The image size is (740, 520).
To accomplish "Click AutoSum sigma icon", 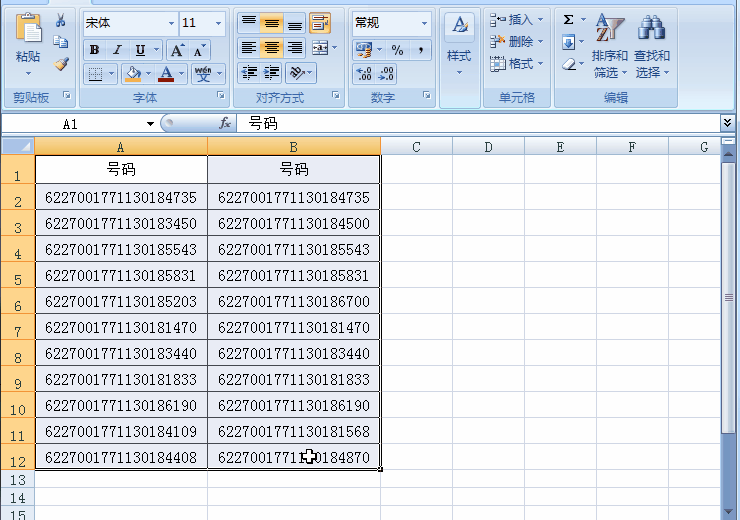I will [x=569, y=20].
